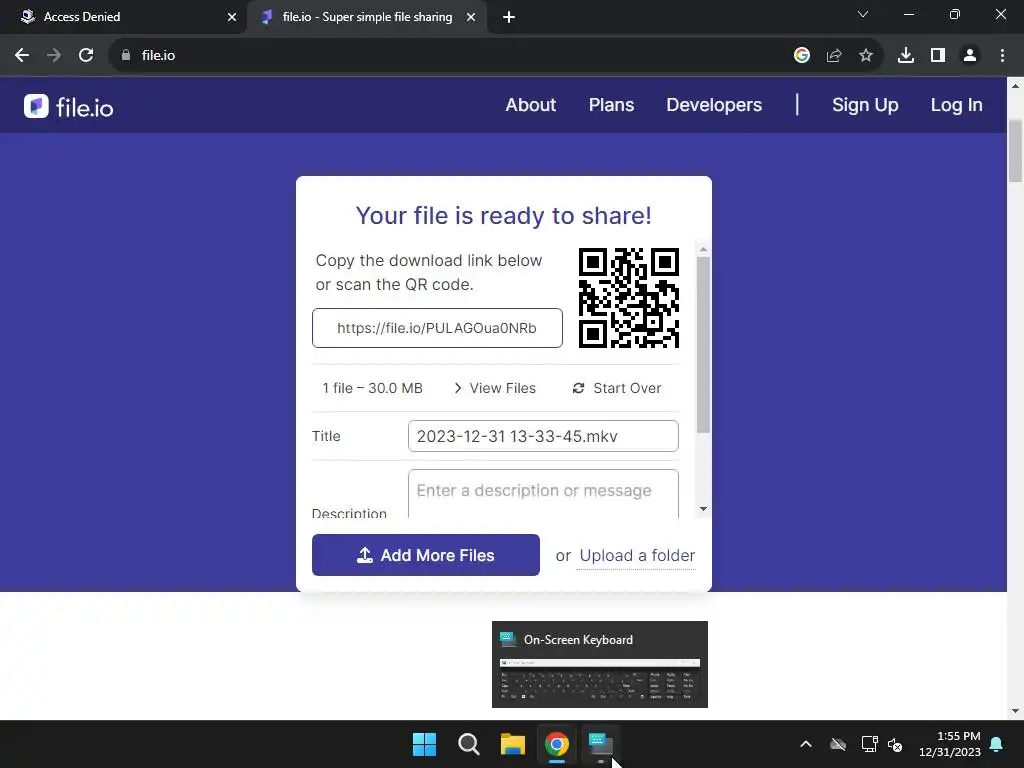Click the description or message text box
1024x768 pixels.
click(543, 494)
